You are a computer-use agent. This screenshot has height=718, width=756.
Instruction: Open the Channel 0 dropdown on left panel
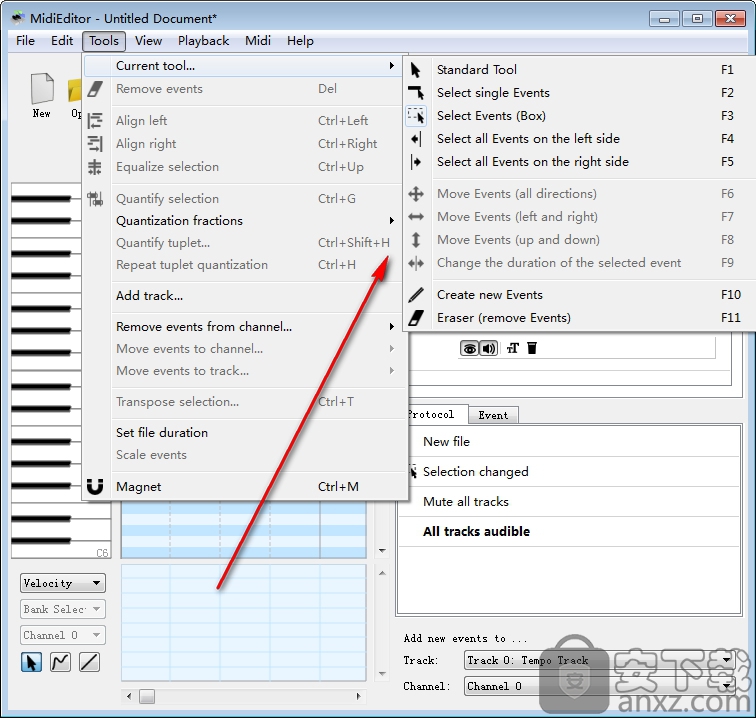63,635
